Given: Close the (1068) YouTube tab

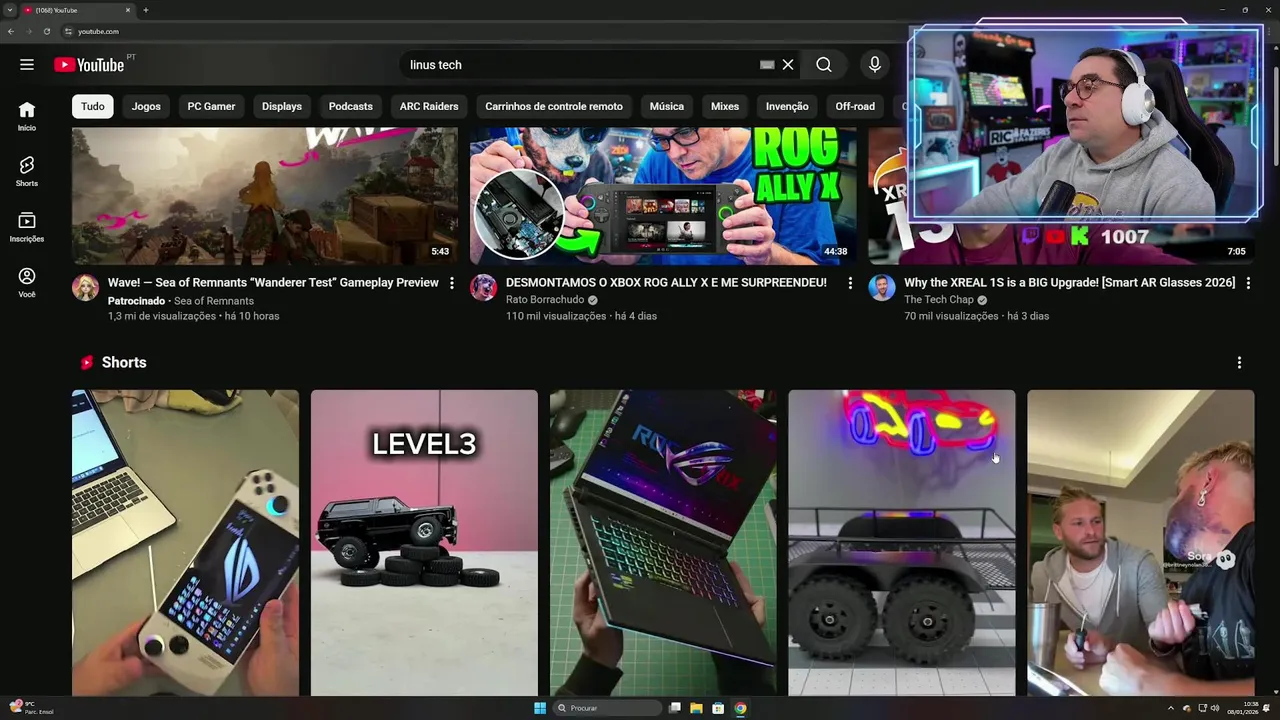Looking at the screenshot, I should [x=128, y=10].
